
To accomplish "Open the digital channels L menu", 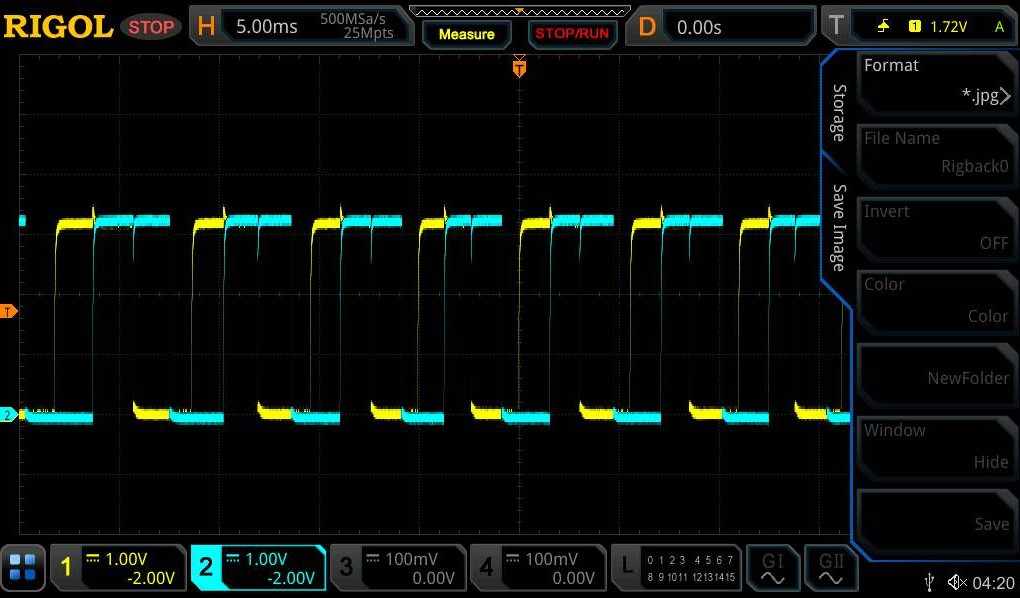I will pos(680,567).
